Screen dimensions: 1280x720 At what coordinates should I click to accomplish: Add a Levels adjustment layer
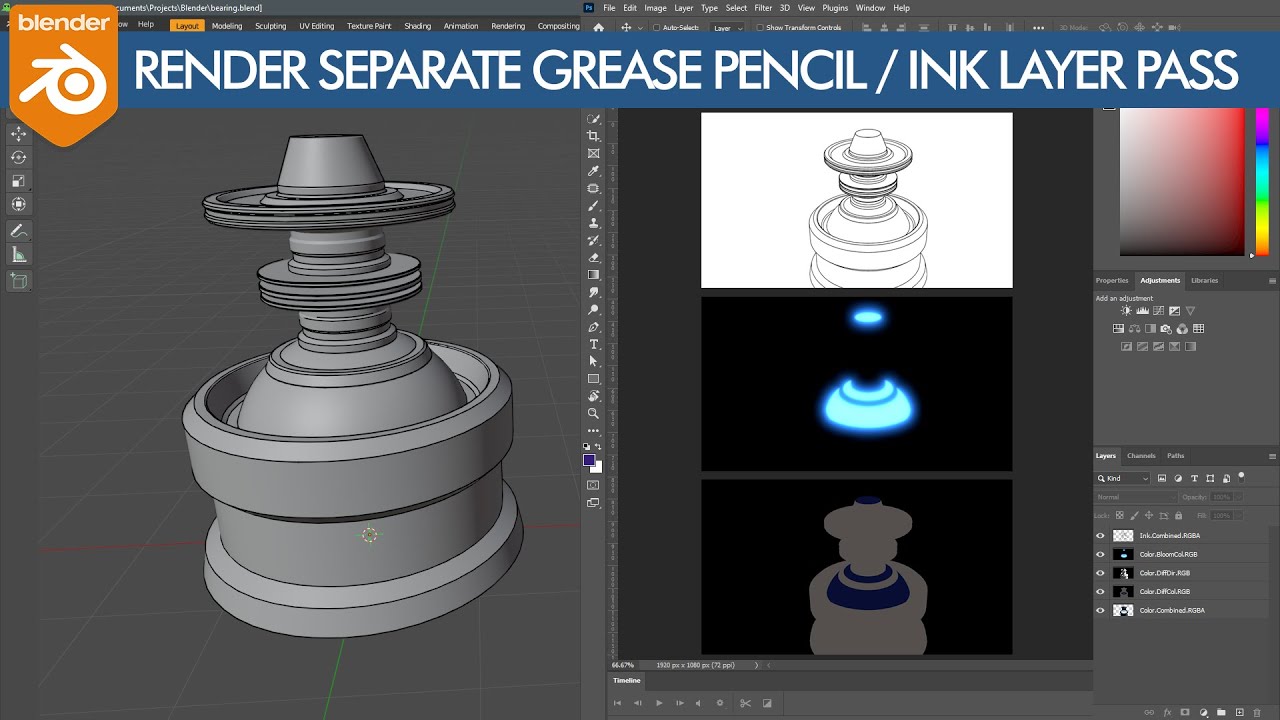pyautogui.click(x=1142, y=311)
